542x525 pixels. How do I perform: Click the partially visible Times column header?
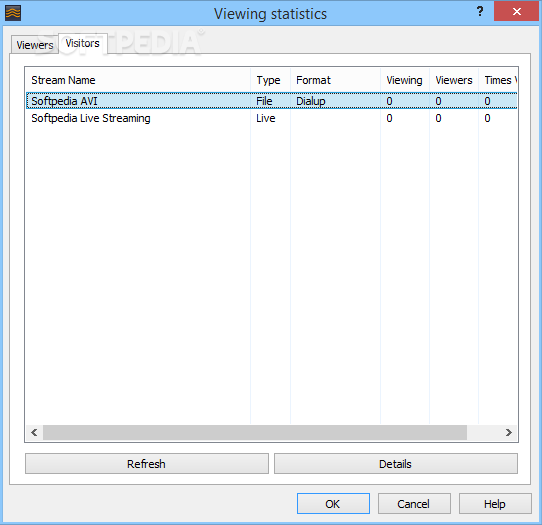point(498,80)
